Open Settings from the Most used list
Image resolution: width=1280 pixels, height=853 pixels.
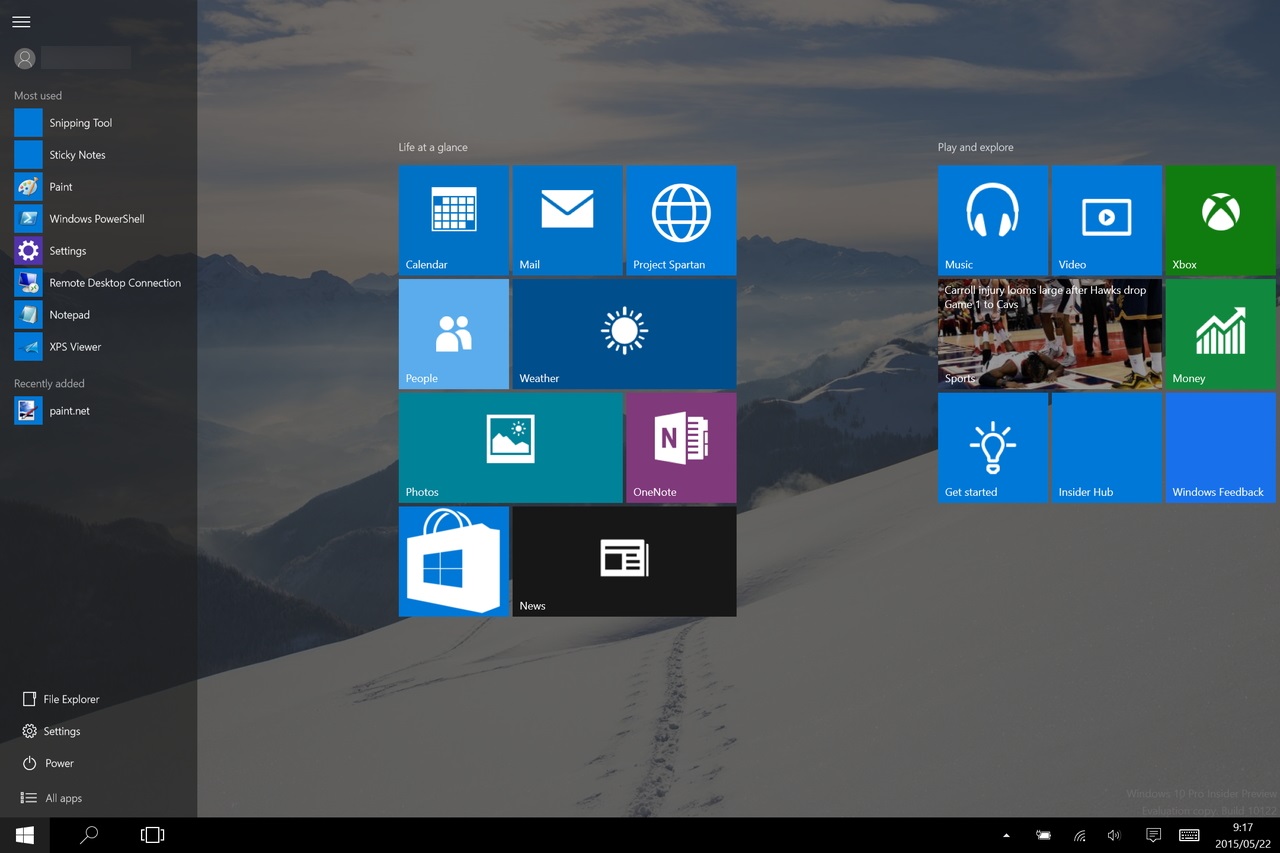point(98,251)
